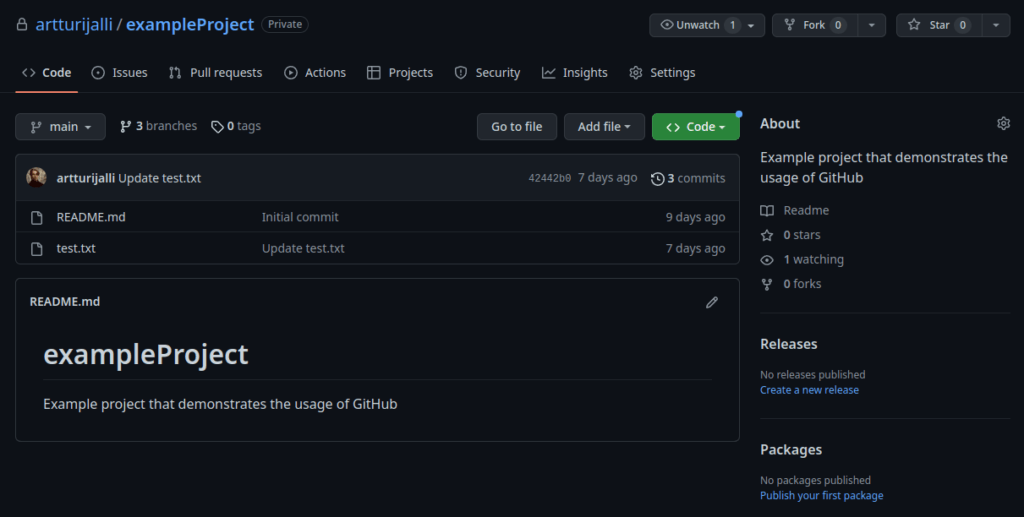Open the Packages heading link
The width and height of the screenshot is (1024, 517).
click(791, 450)
